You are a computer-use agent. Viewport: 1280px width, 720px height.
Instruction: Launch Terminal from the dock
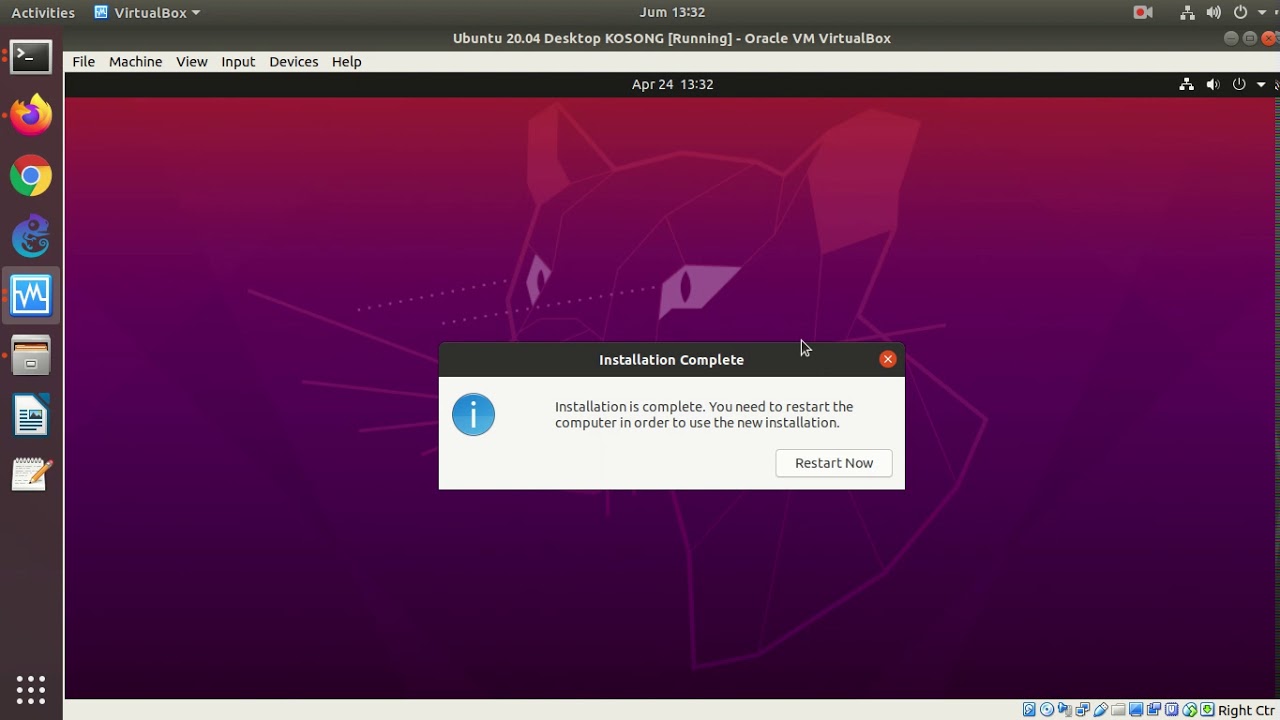[31, 57]
